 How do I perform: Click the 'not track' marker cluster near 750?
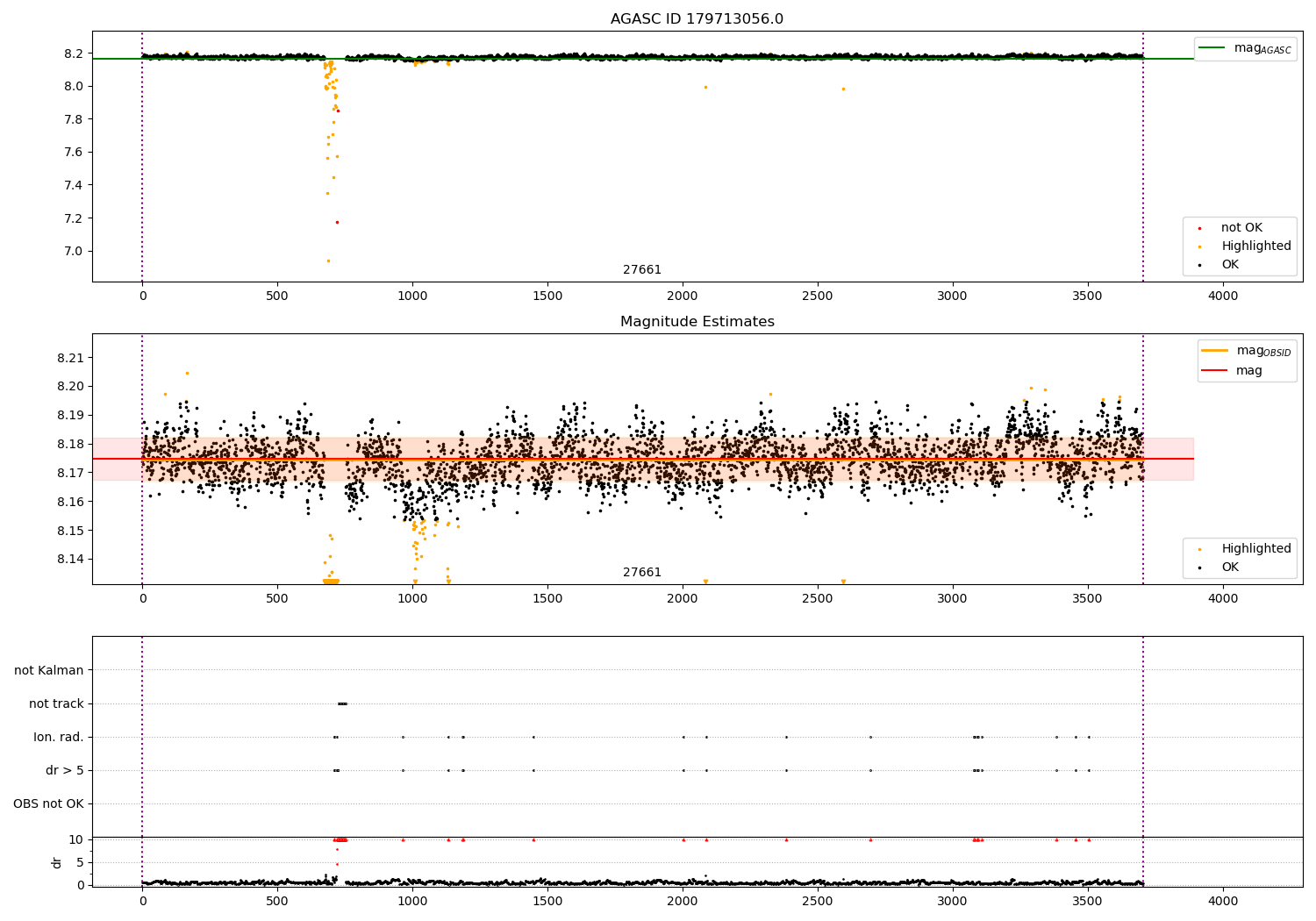tap(343, 703)
